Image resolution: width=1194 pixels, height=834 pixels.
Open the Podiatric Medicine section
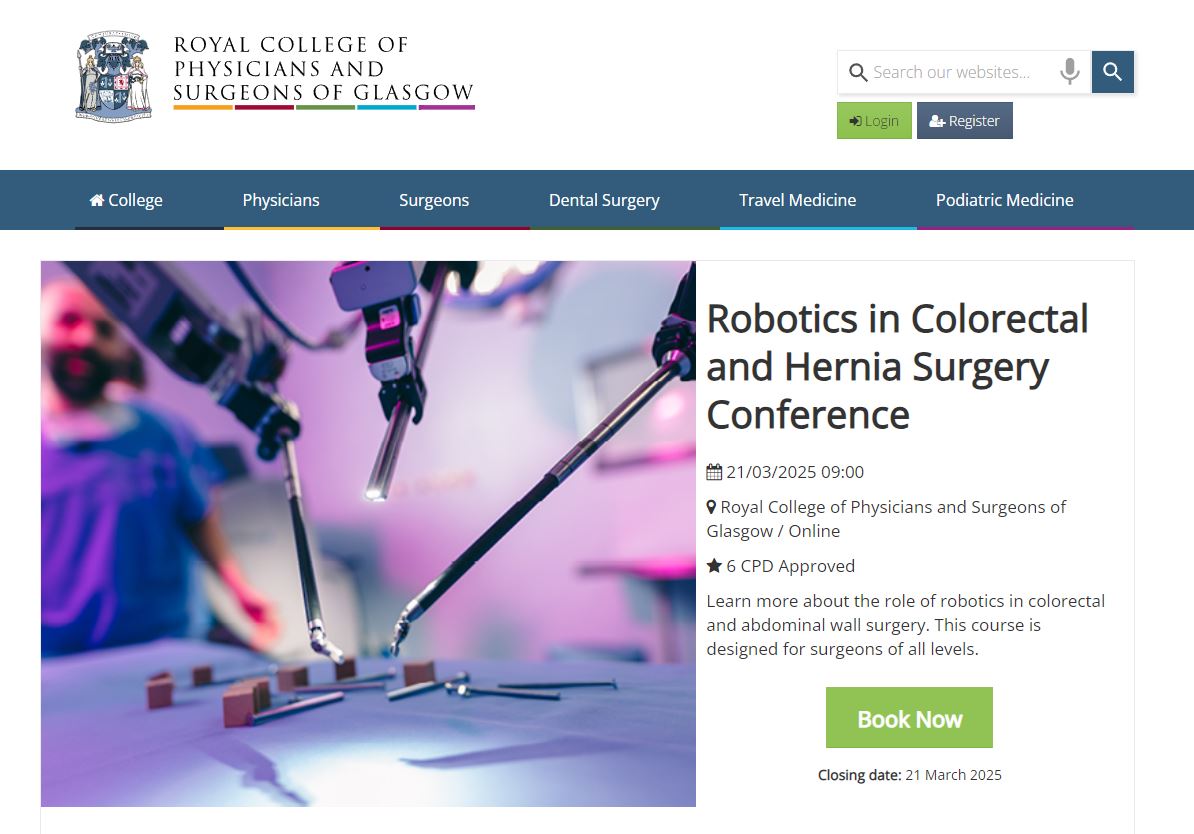(1004, 200)
